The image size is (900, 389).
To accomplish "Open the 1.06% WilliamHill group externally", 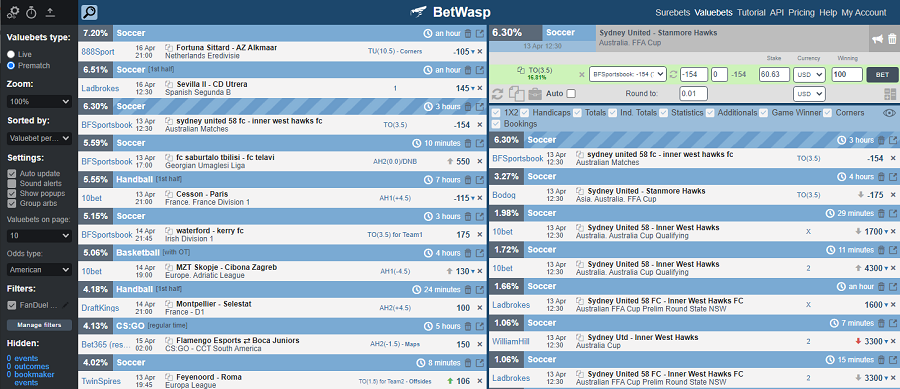I will [893, 322].
